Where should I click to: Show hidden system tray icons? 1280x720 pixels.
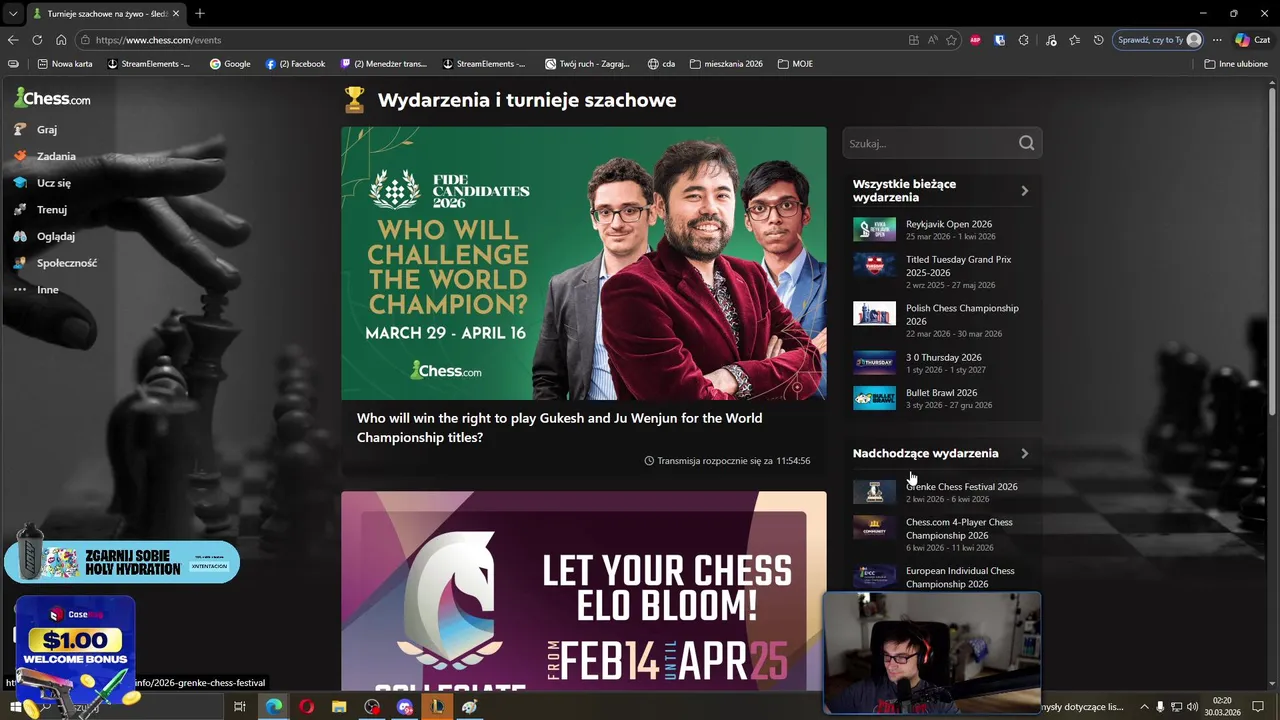(1144, 707)
